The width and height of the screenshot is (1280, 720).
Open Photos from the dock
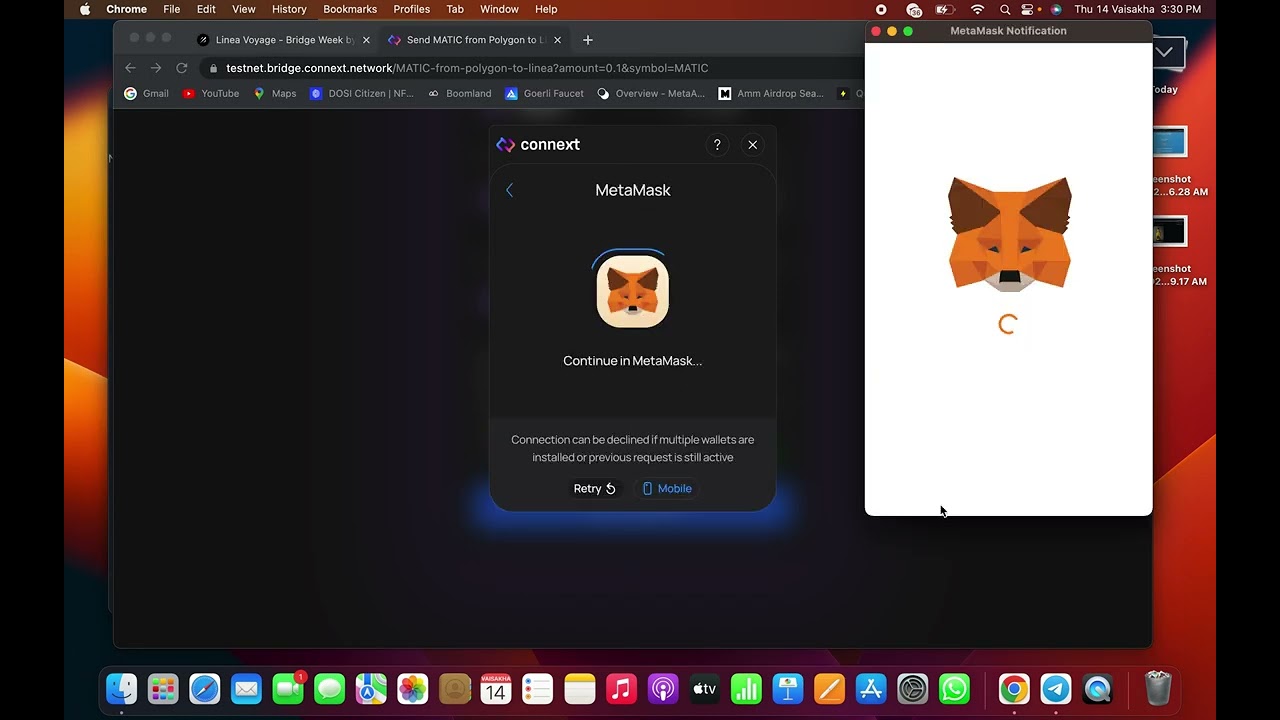[x=413, y=689]
